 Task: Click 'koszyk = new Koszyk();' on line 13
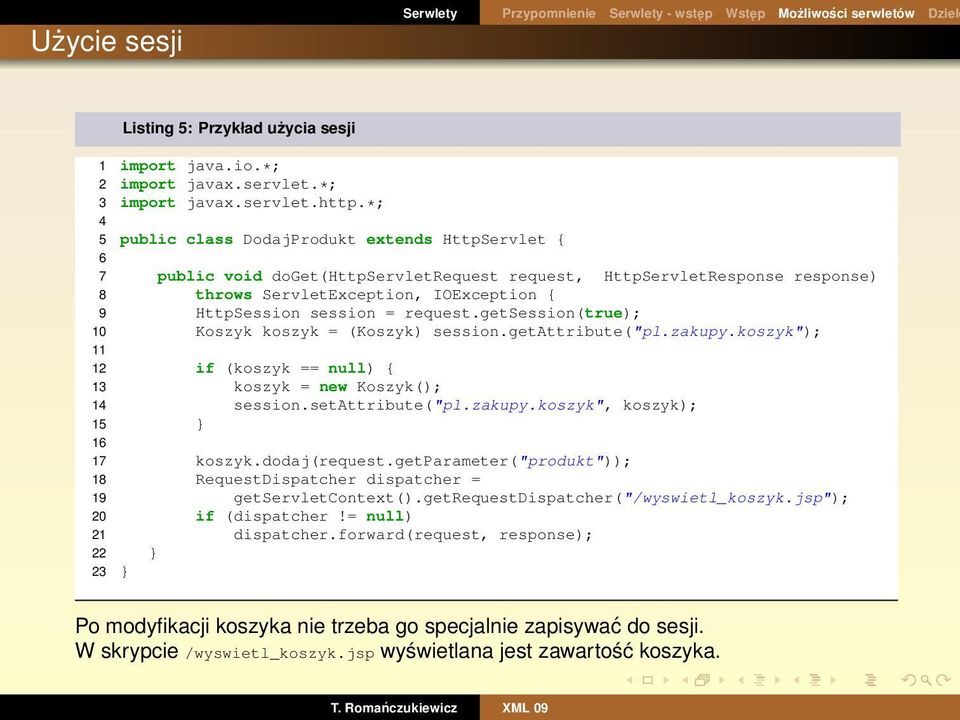click(x=337, y=386)
